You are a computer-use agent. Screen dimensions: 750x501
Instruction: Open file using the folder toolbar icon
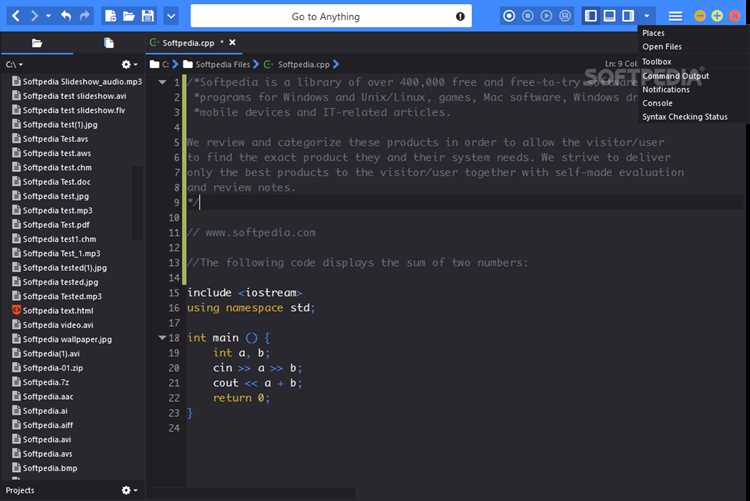(x=129, y=16)
